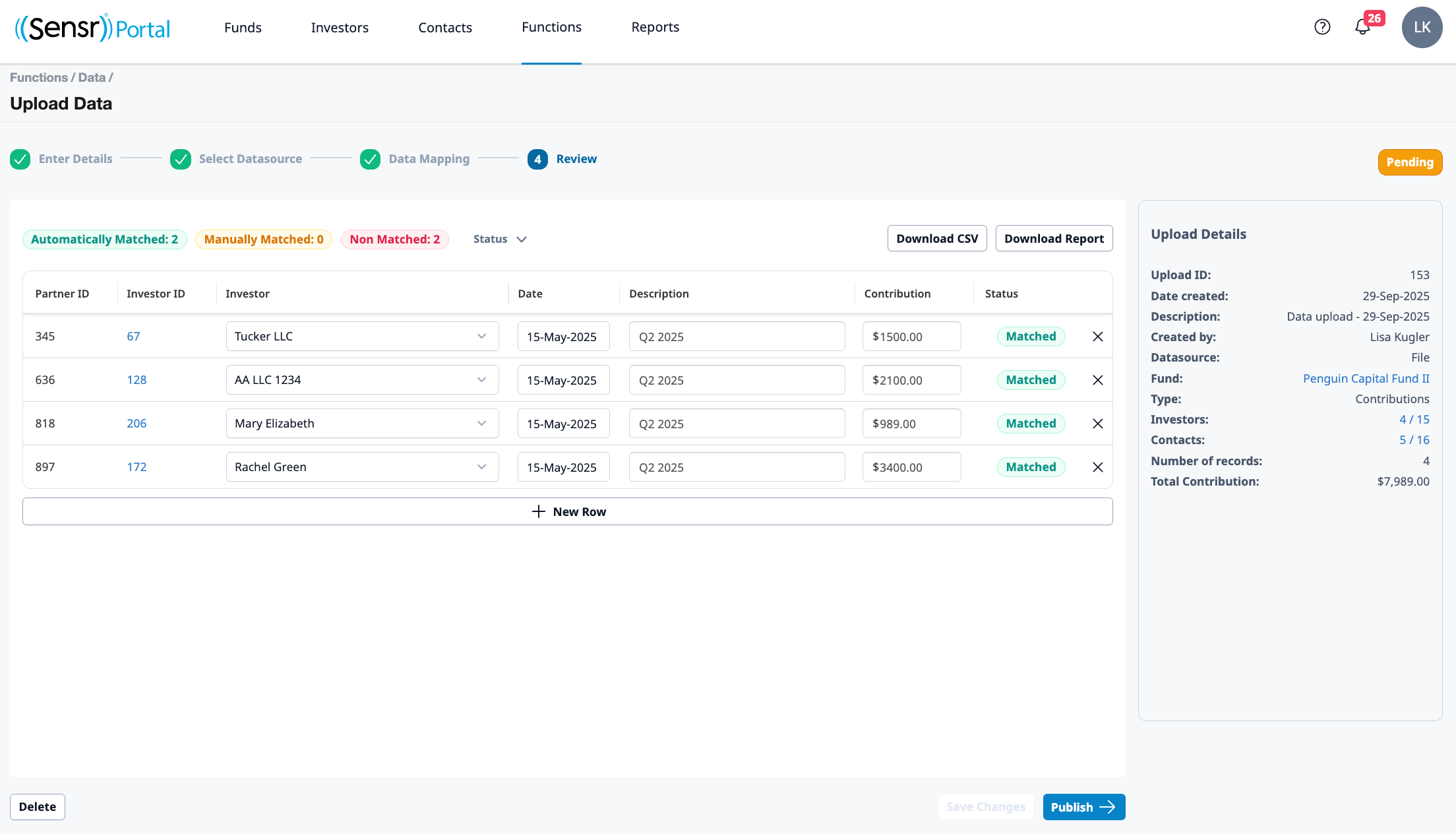Viewport: 1456px width, 834px height.
Task: Remove the AA LLC 1234 row
Action: coord(1098,380)
